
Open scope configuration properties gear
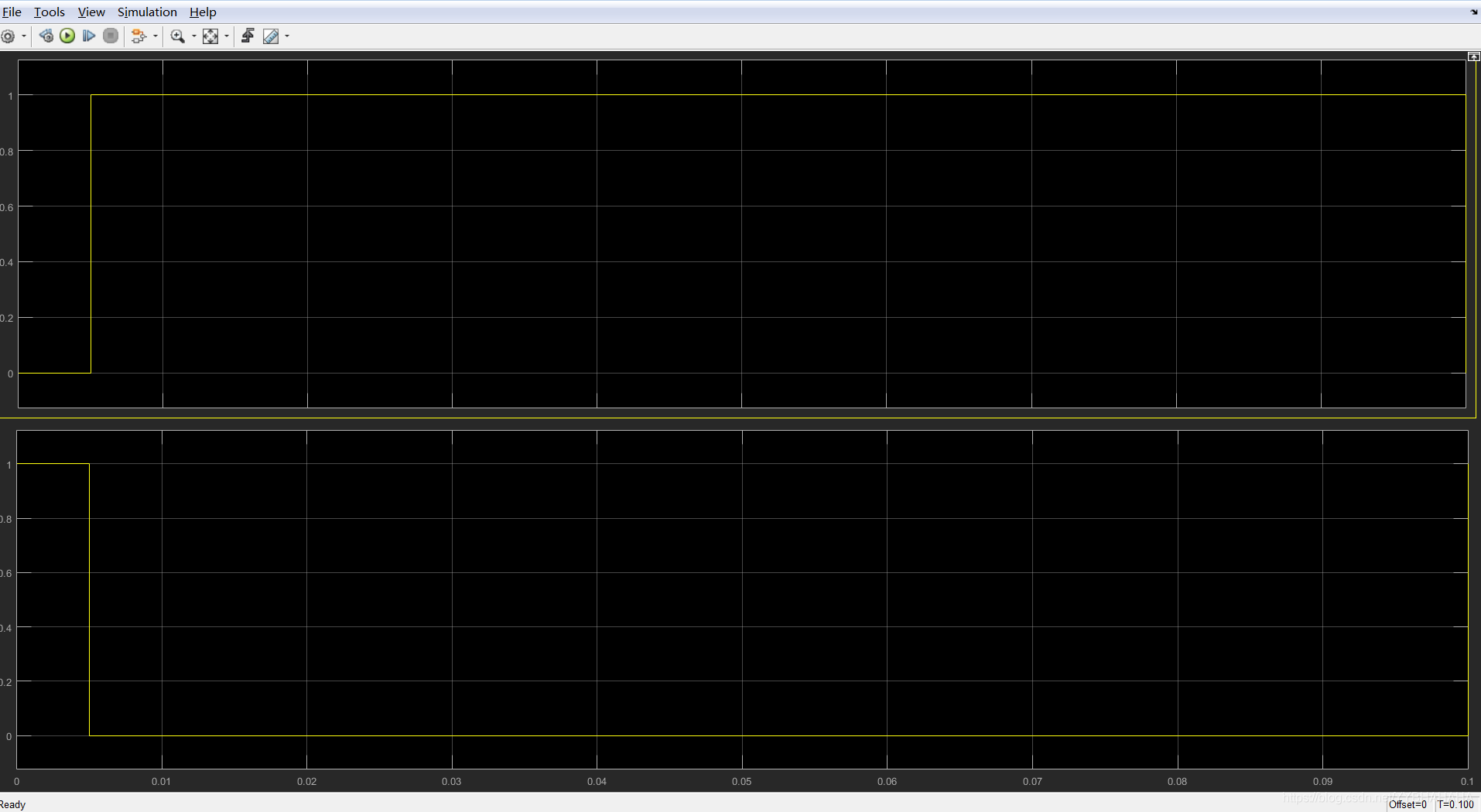pos(9,36)
